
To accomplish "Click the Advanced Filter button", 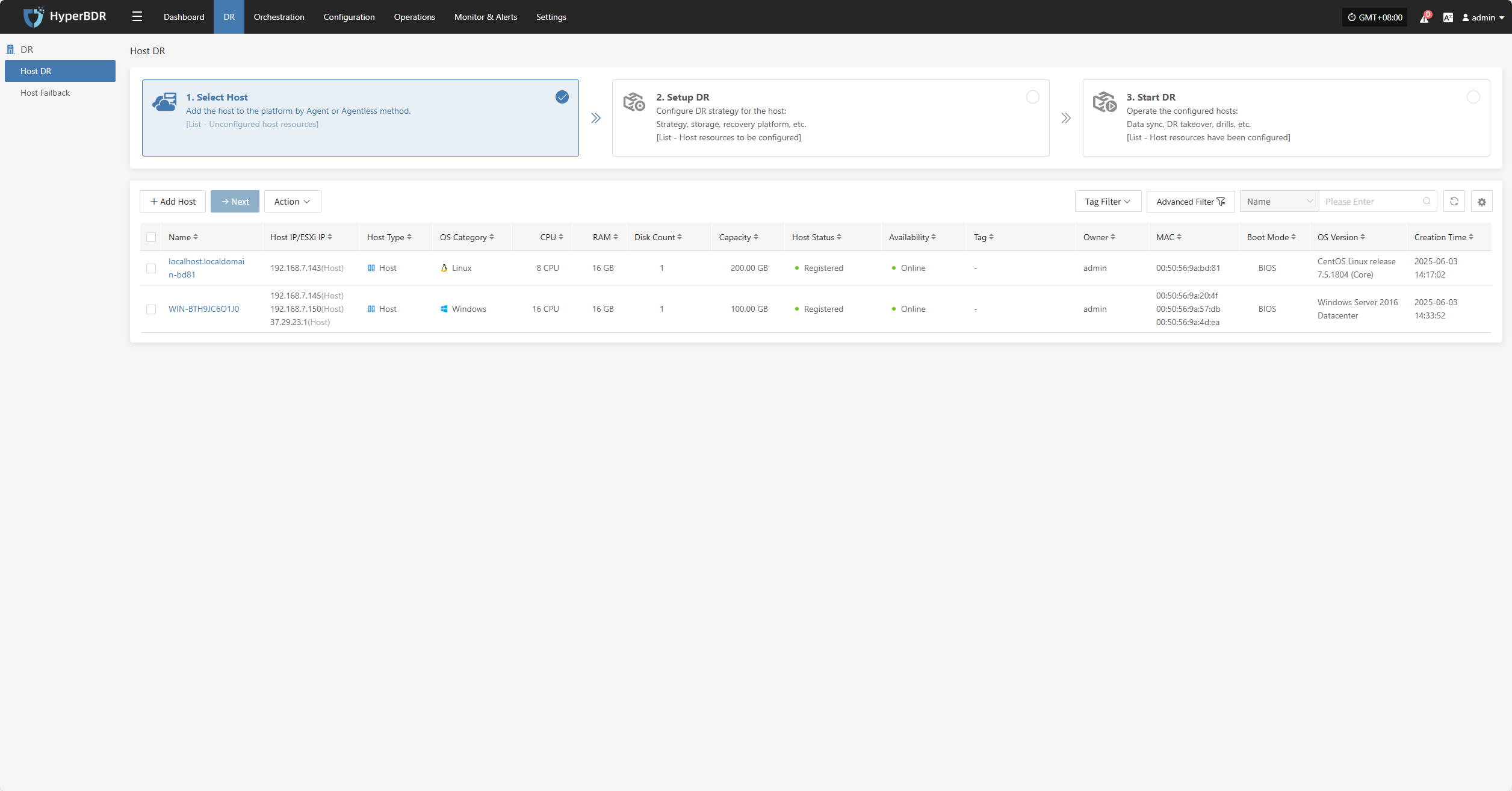I will coord(1191,202).
